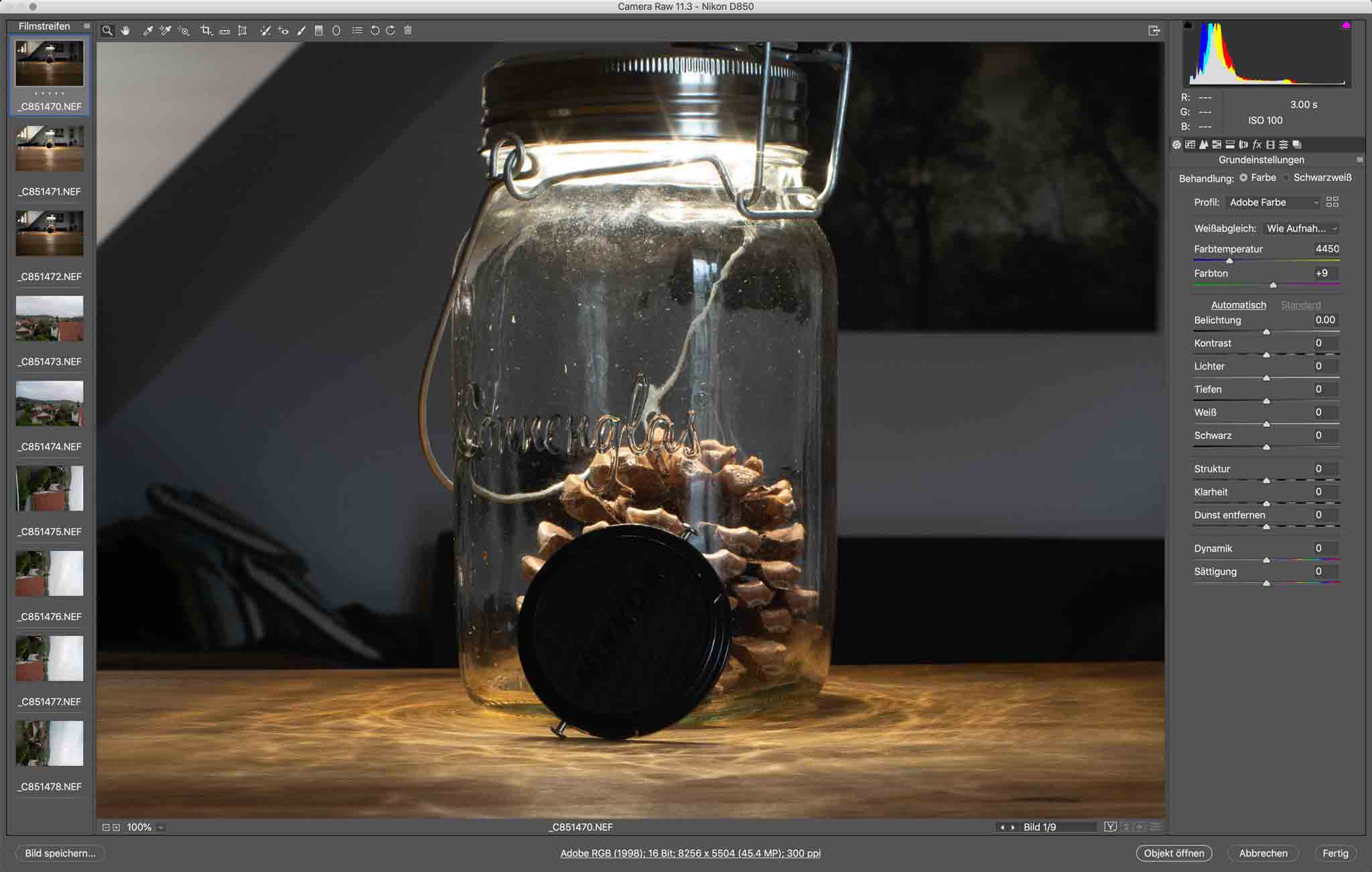Activate the Red Eye removal tool
This screenshot has height=872, width=1372.
point(283,30)
